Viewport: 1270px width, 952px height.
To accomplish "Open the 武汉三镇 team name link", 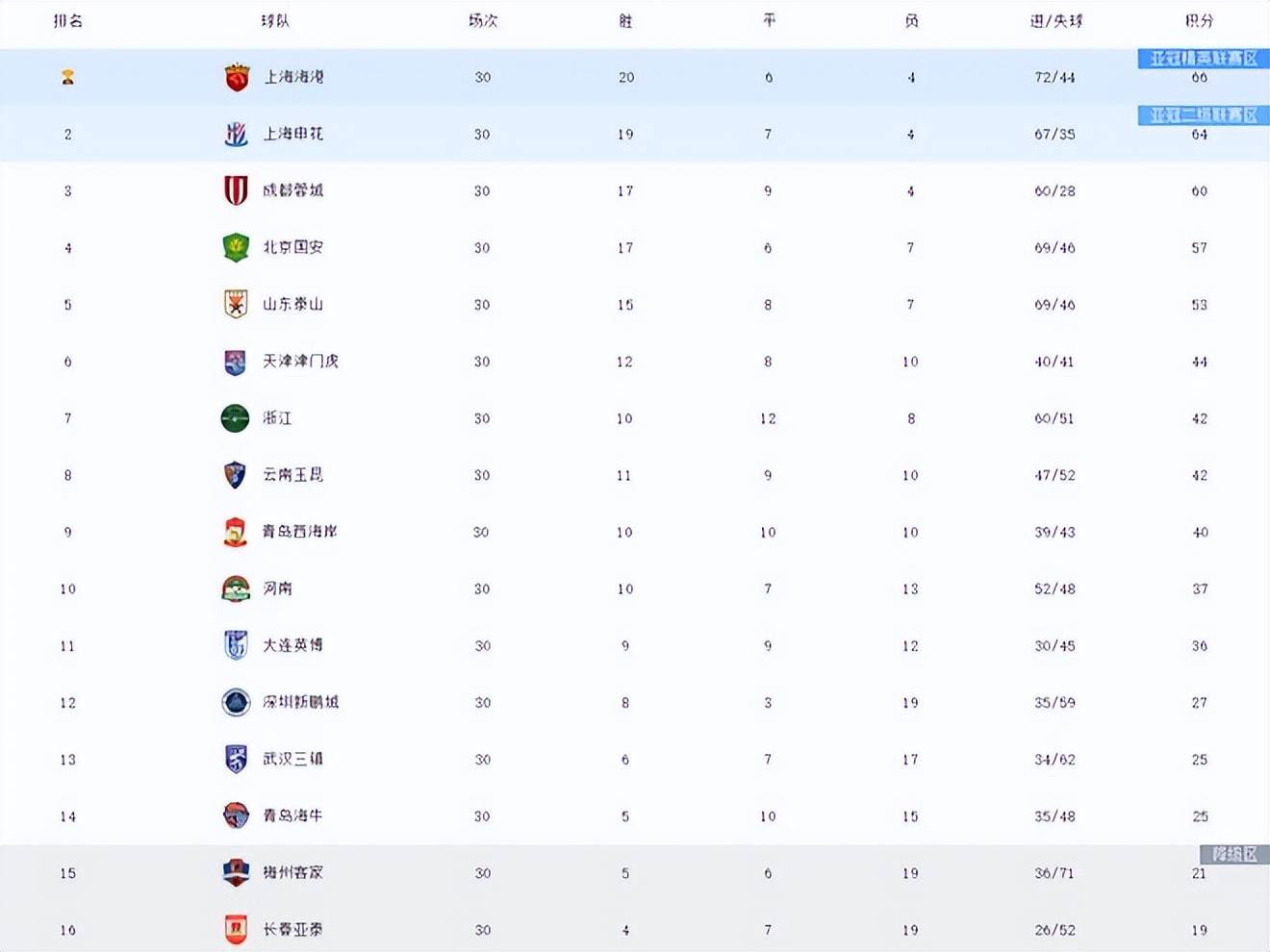I will [x=292, y=759].
